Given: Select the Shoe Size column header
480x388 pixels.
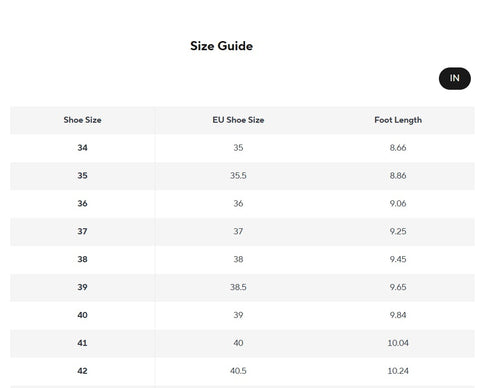Looking at the screenshot, I should (x=82, y=120).
